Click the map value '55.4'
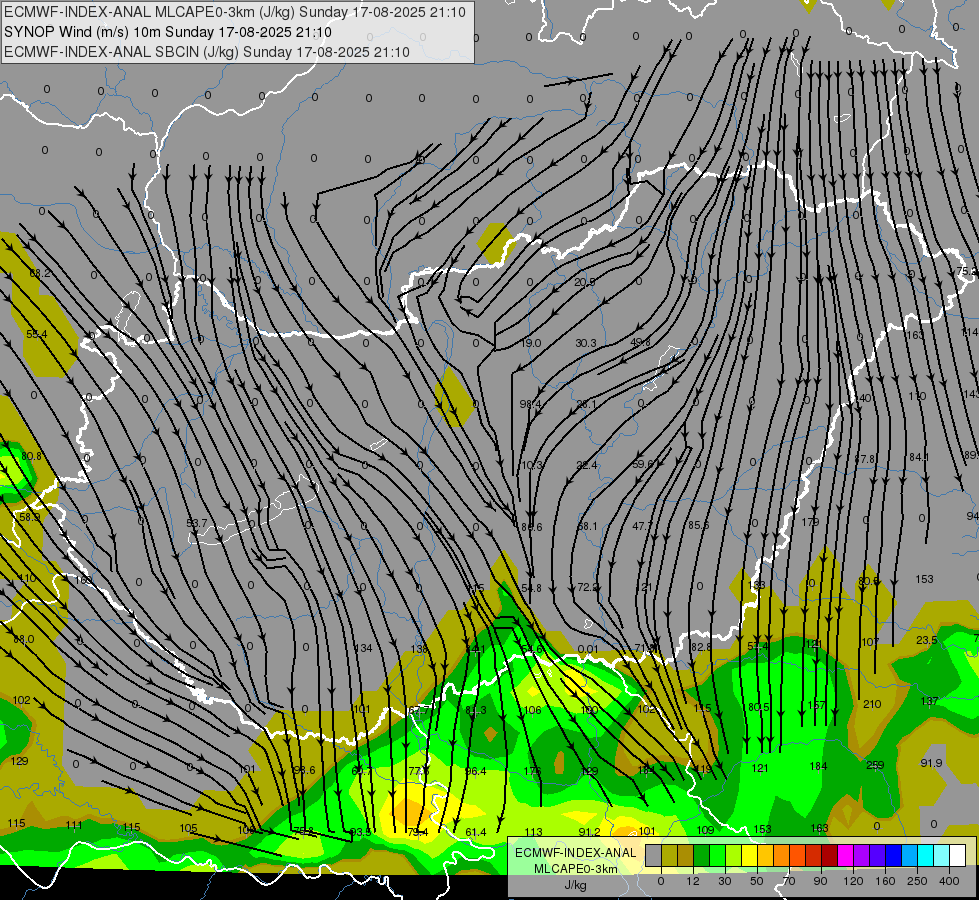Viewport: 979px width, 900px height. point(37,334)
